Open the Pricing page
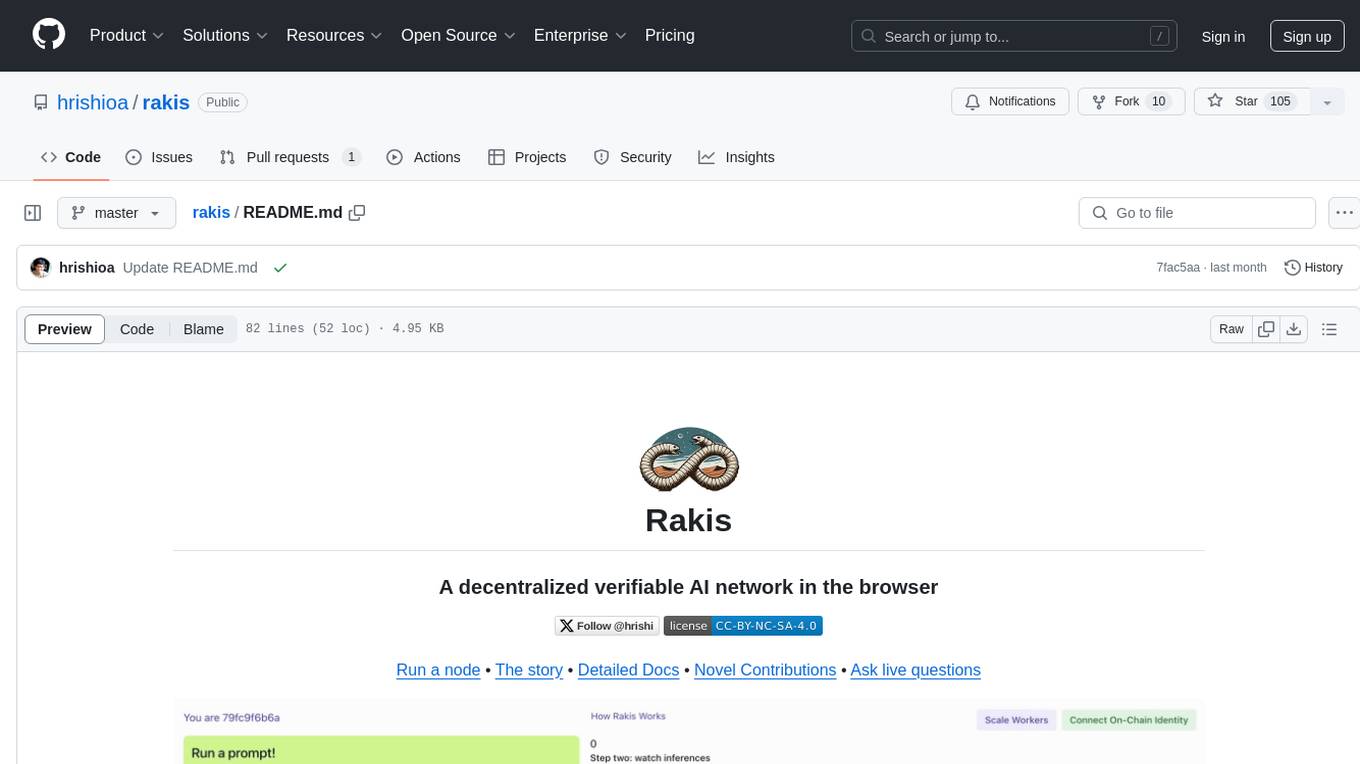This screenshot has width=1360, height=764. [670, 35]
